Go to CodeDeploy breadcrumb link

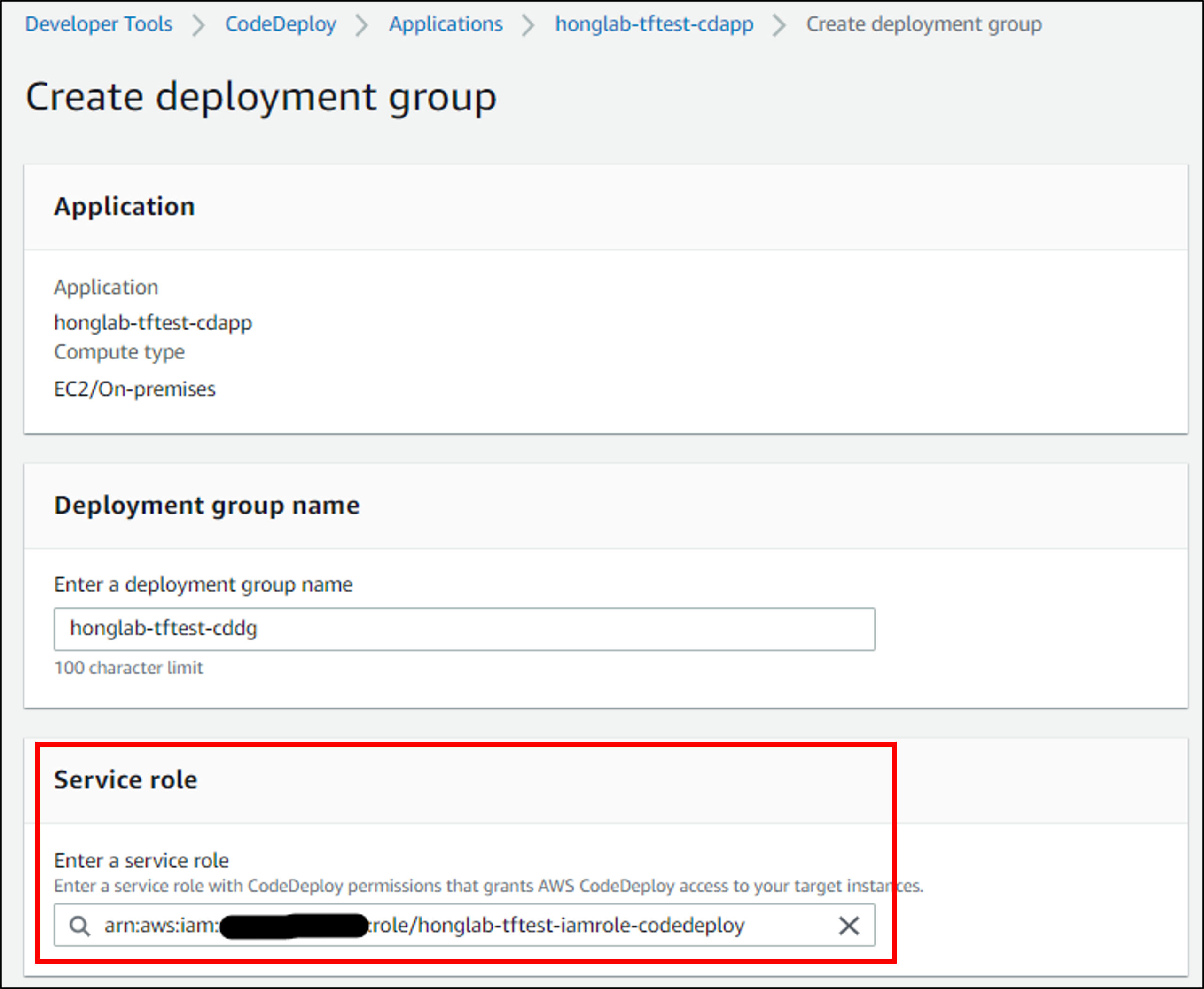tap(281, 24)
